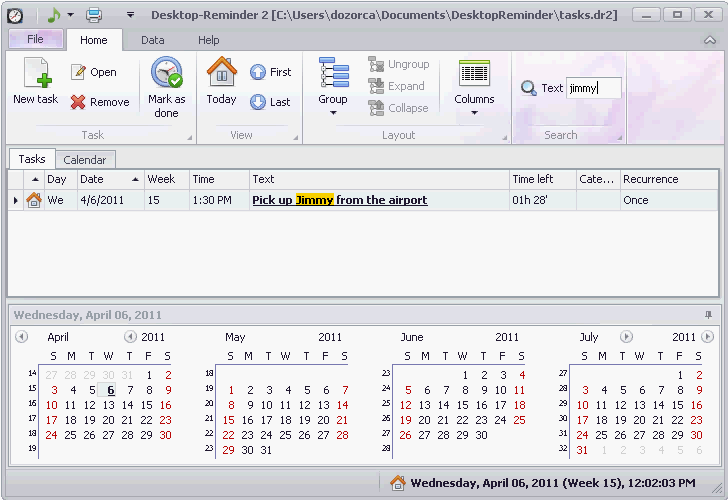Click the printer icon in title bar
The height and width of the screenshot is (500, 728).
(x=93, y=15)
